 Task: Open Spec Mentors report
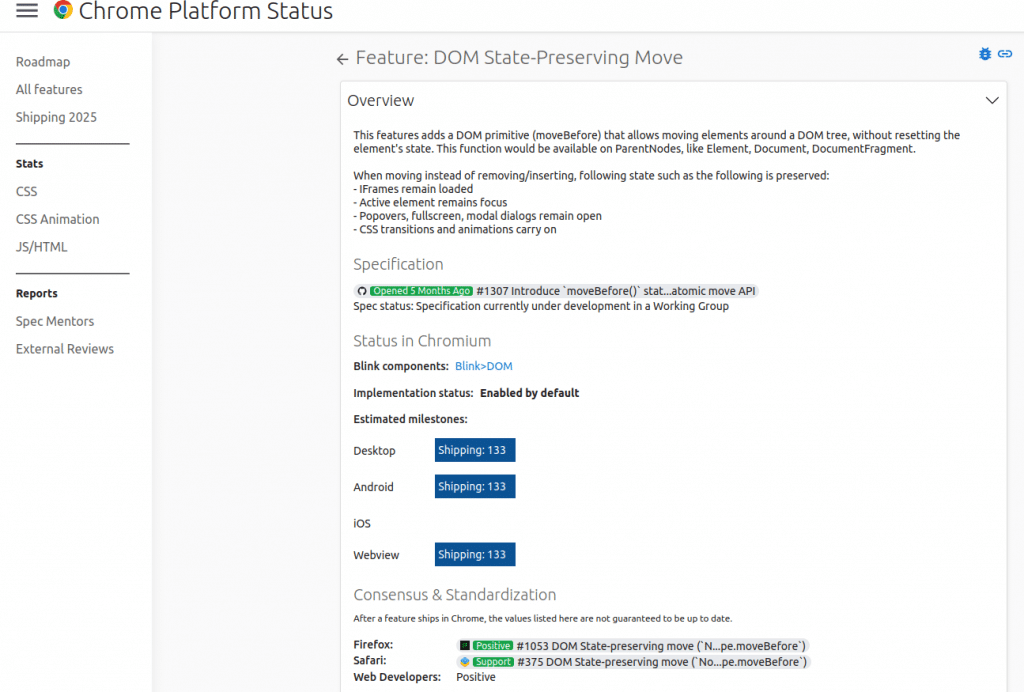click(x=55, y=321)
